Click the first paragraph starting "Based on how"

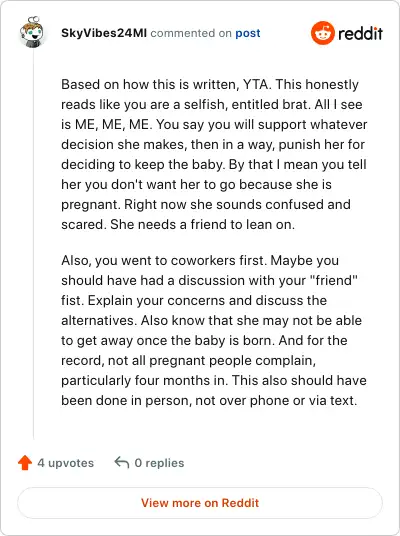tap(214, 154)
